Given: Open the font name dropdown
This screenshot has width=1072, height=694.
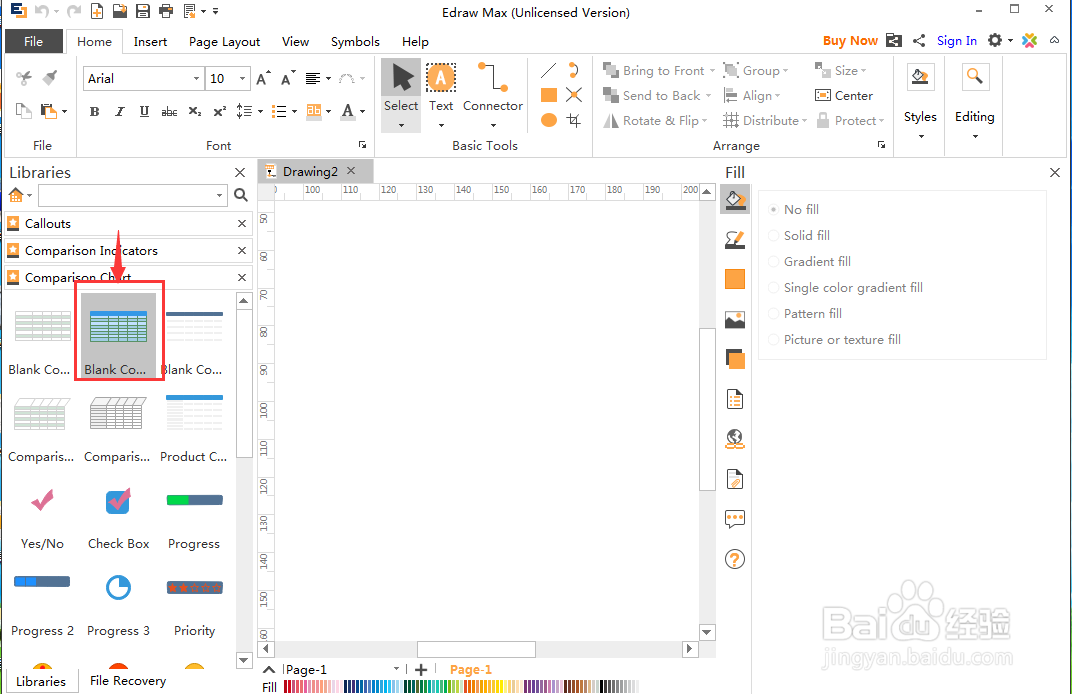Looking at the screenshot, I should tap(196, 79).
